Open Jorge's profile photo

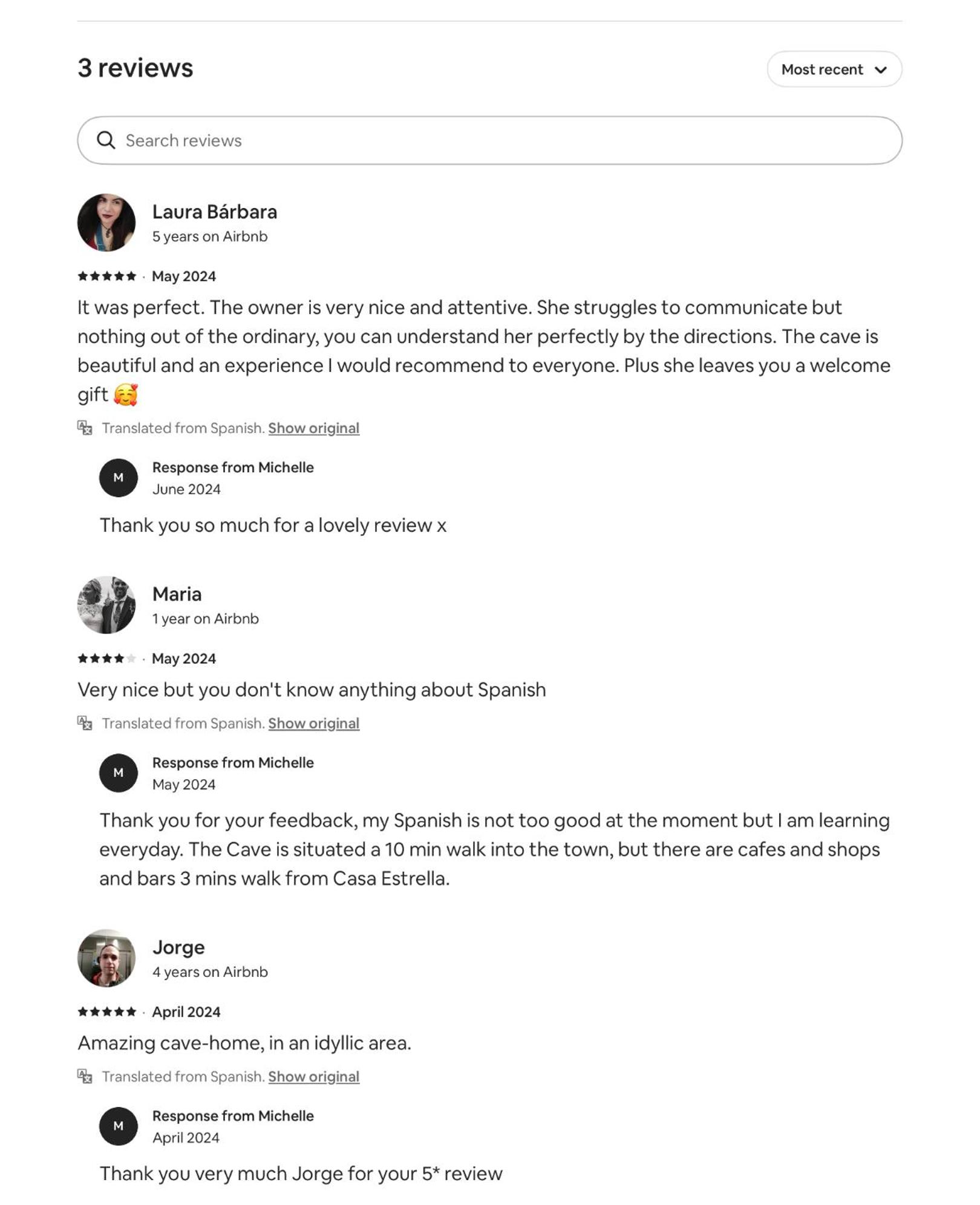pos(106,958)
